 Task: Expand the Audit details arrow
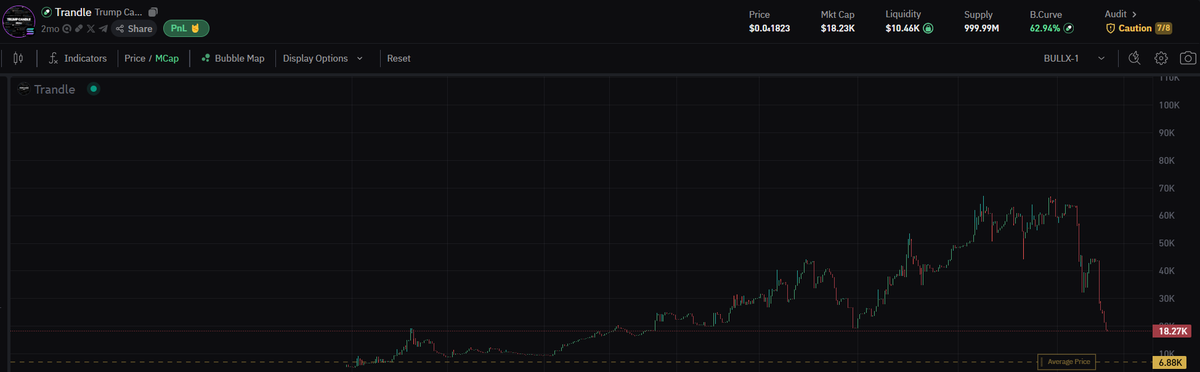pos(1134,14)
